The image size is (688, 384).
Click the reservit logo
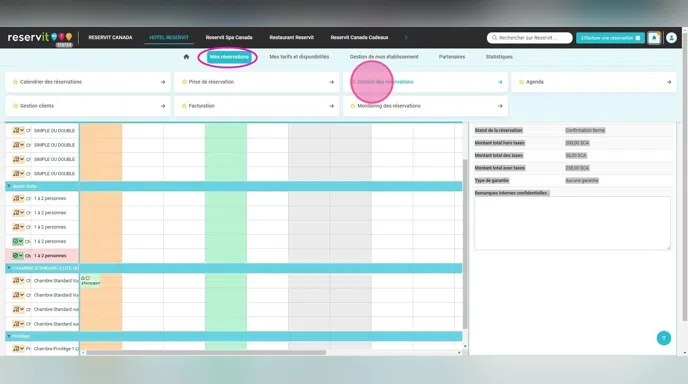(x=39, y=38)
